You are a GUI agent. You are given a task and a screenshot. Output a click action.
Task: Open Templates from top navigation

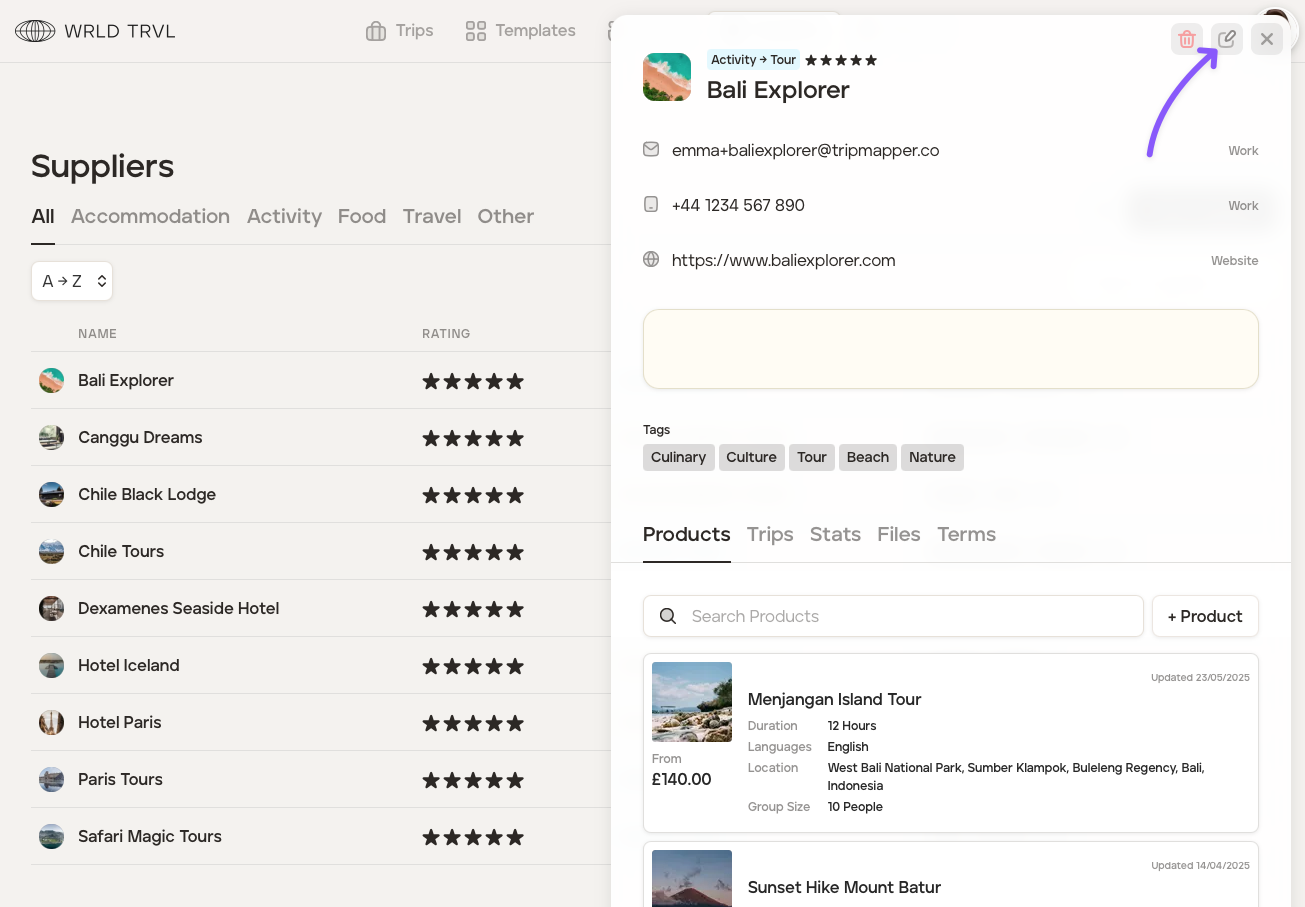point(521,31)
